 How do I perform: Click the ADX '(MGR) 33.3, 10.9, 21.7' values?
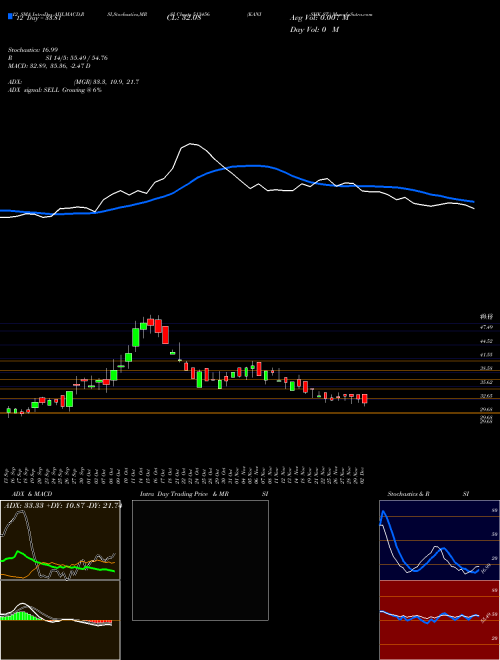coord(106,82)
